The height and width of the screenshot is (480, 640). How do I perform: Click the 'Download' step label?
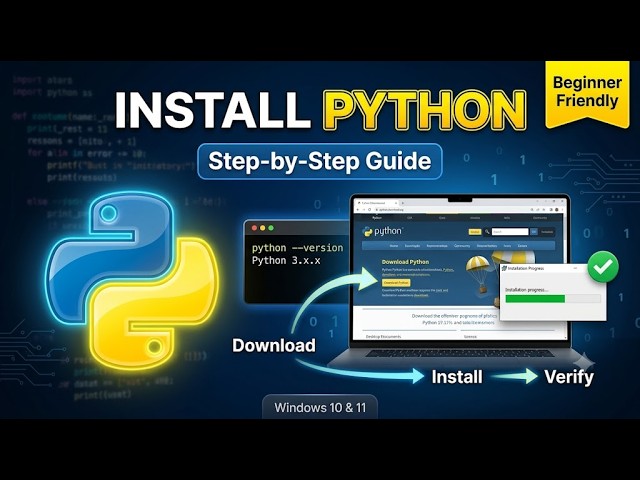pyautogui.click(x=274, y=345)
